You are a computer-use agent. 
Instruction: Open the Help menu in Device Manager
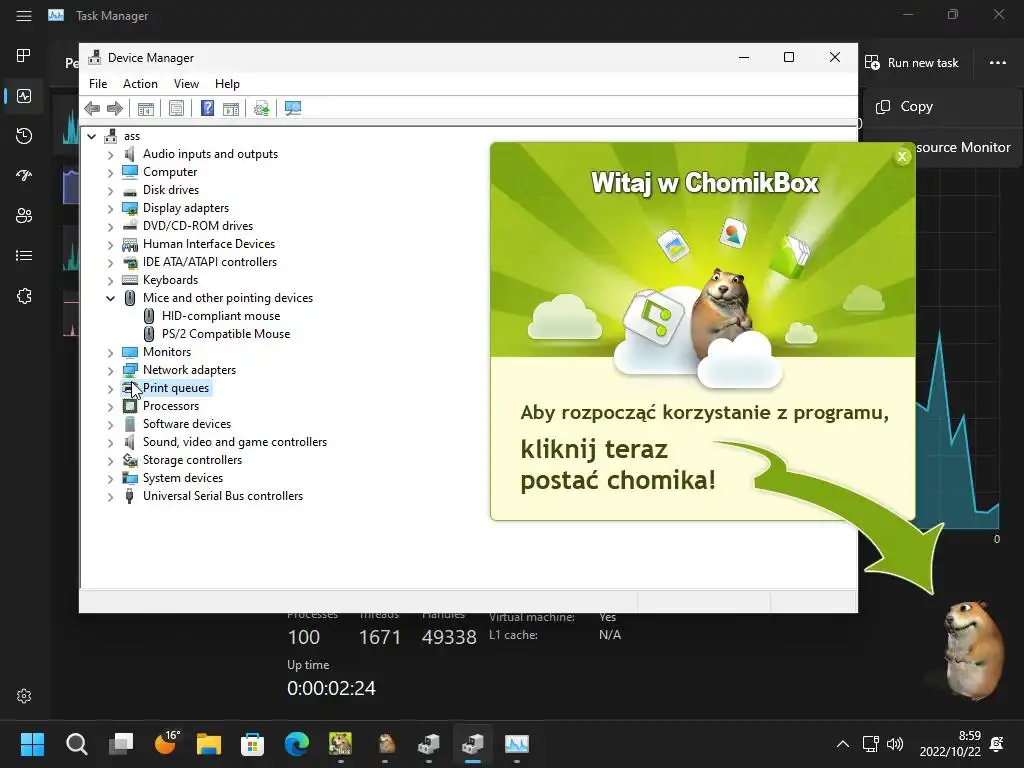point(227,84)
